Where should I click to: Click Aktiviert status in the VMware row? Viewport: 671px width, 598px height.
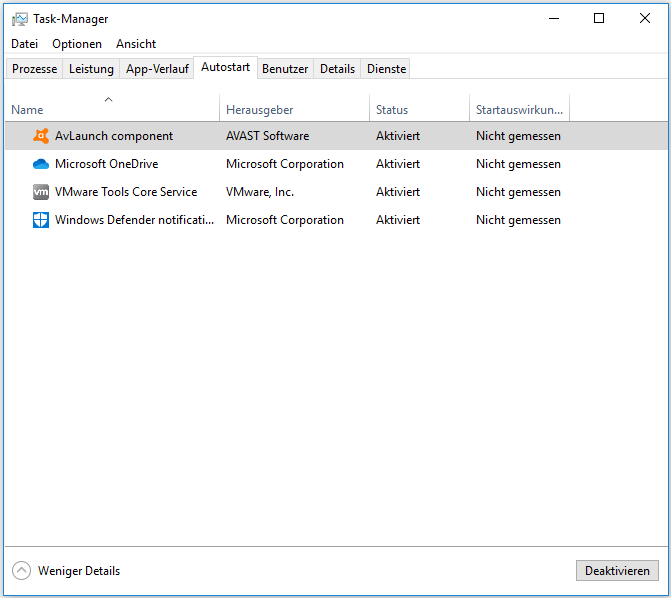pyautogui.click(x=398, y=192)
